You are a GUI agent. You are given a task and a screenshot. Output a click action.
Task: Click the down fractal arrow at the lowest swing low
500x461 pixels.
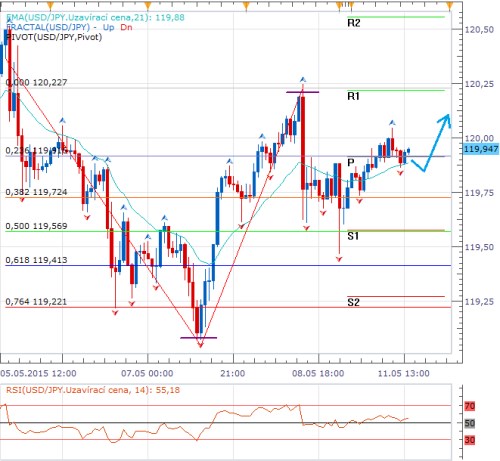point(200,345)
